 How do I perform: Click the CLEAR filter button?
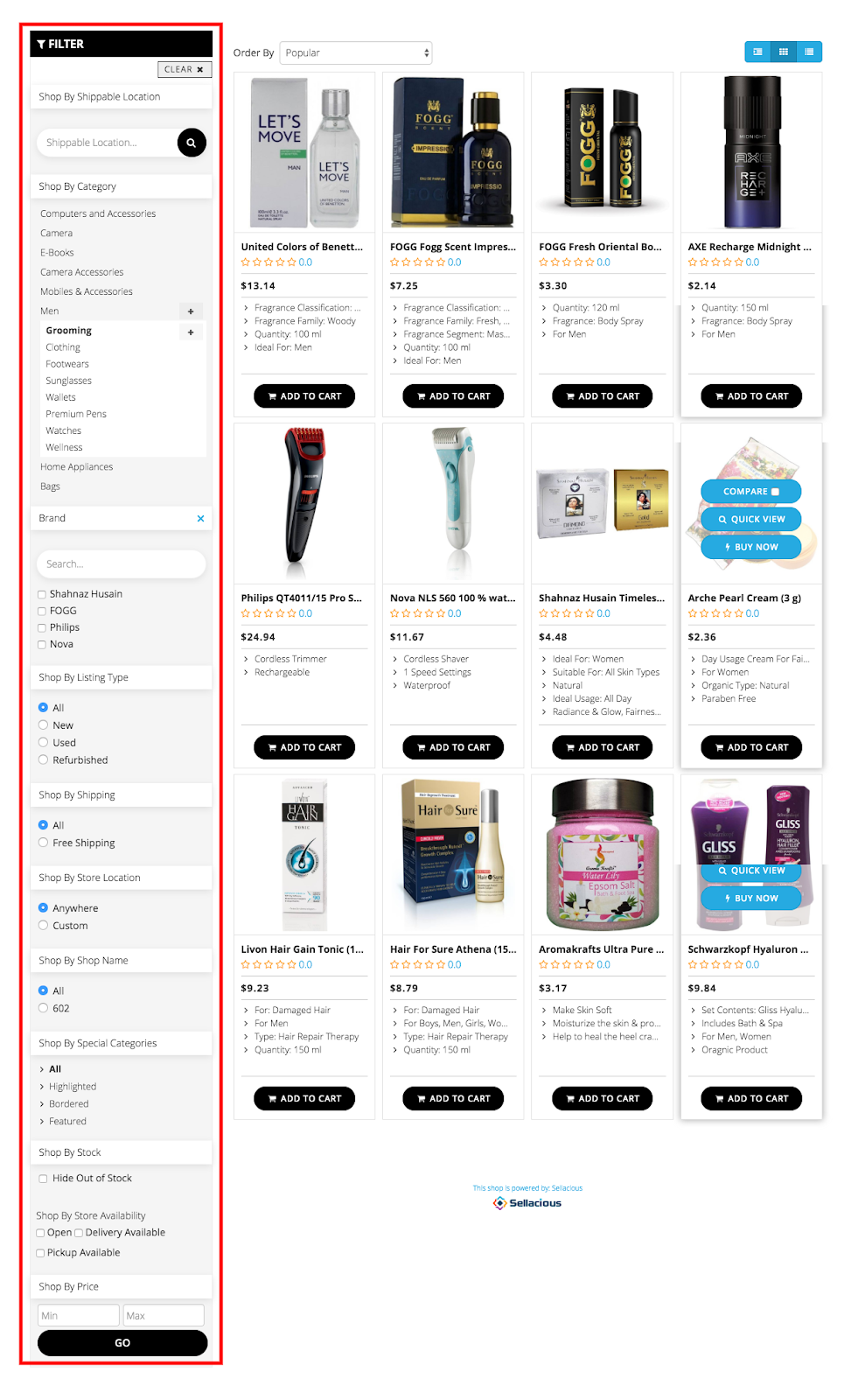tap(185, 69)
